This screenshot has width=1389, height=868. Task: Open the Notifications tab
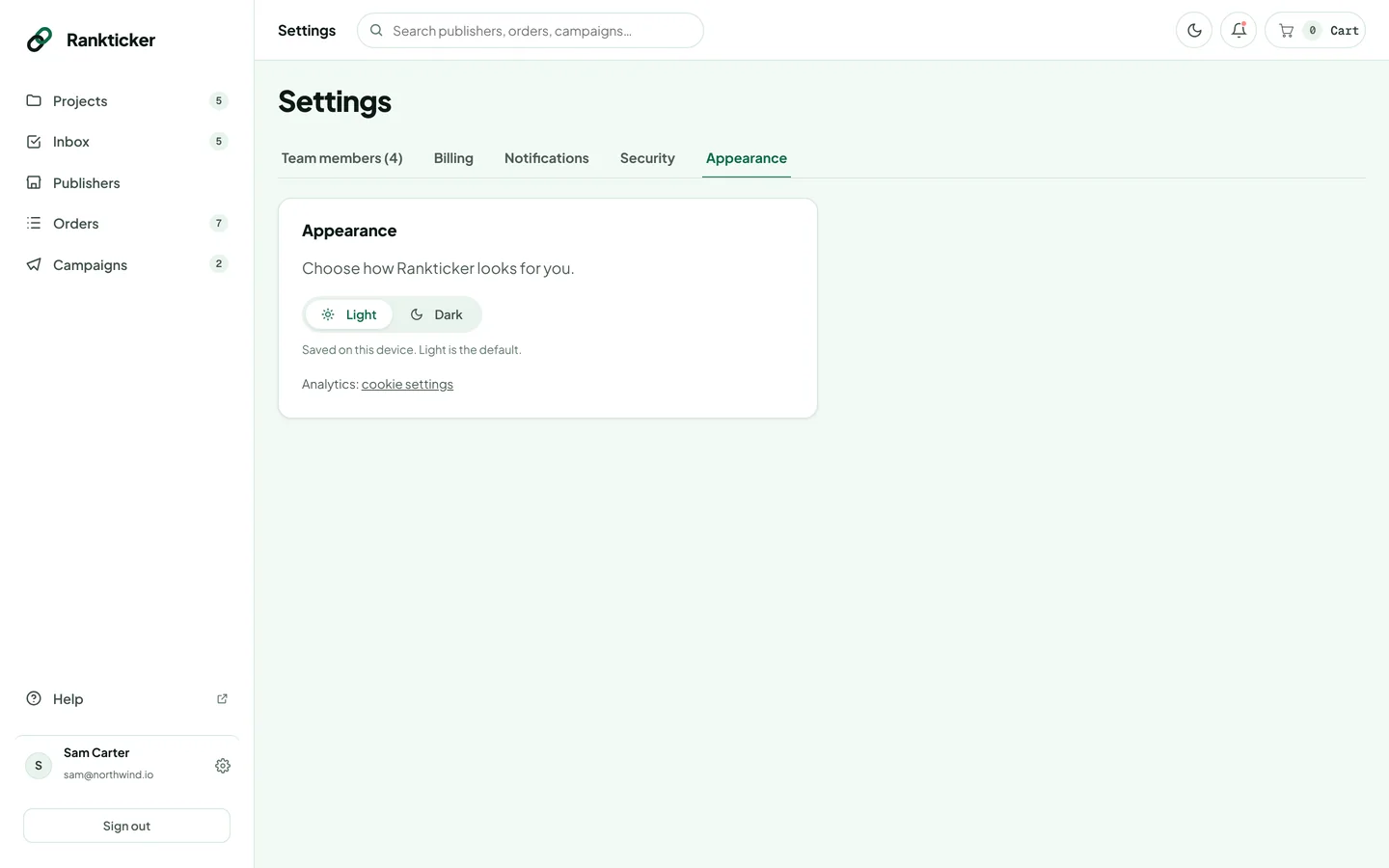[547, 158]
